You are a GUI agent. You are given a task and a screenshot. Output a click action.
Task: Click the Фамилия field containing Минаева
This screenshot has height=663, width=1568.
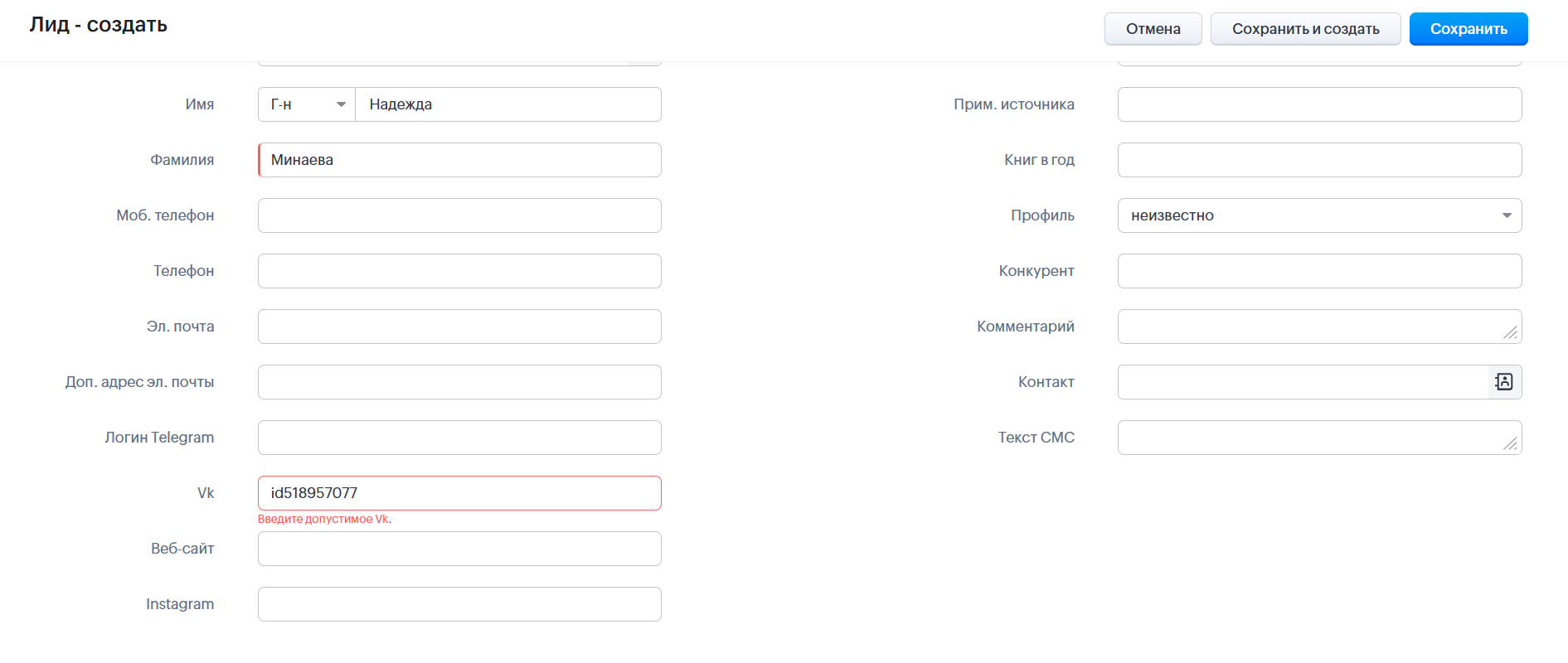point(459,160)
